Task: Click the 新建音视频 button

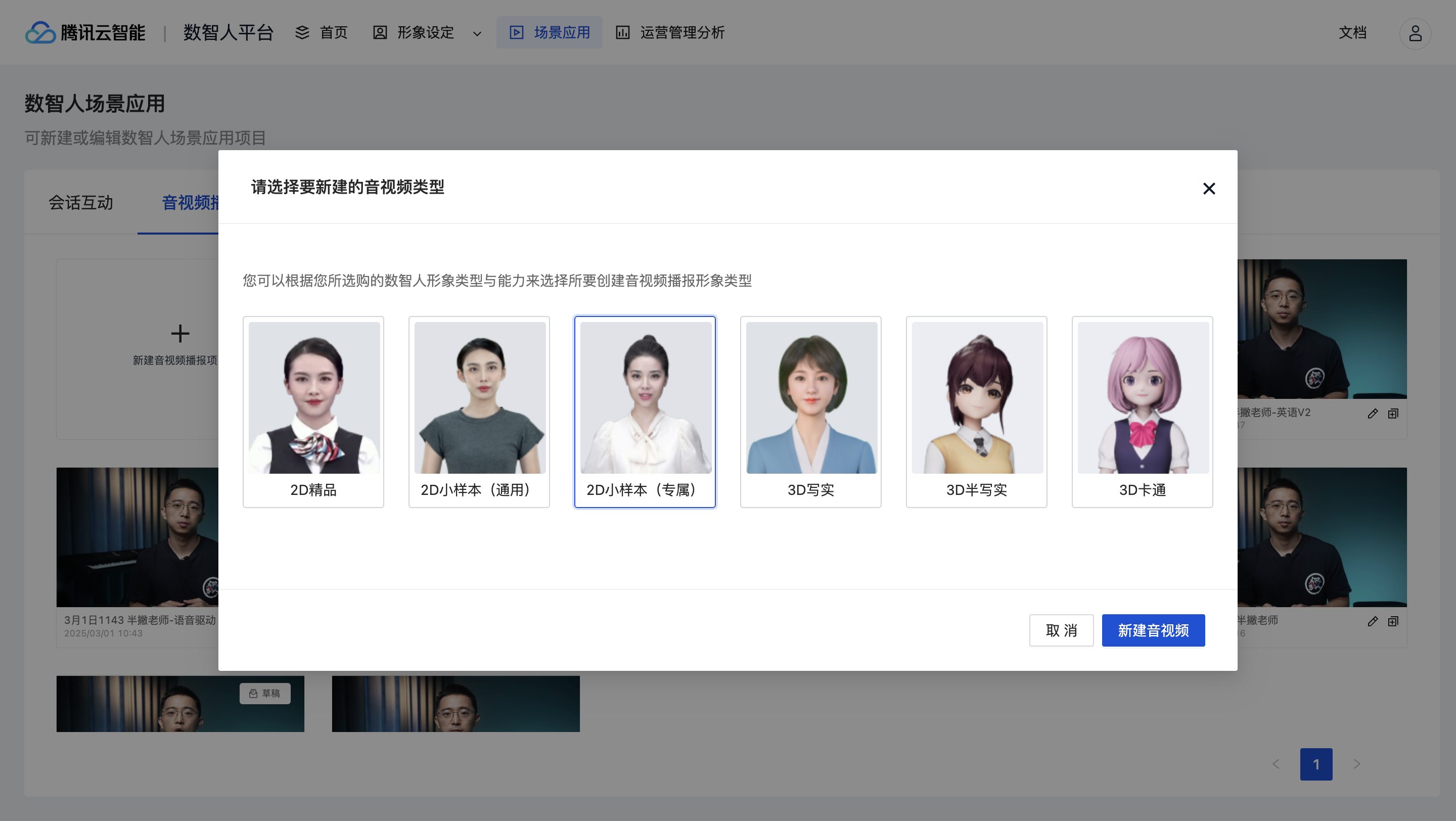Action: click(1153, 630)
